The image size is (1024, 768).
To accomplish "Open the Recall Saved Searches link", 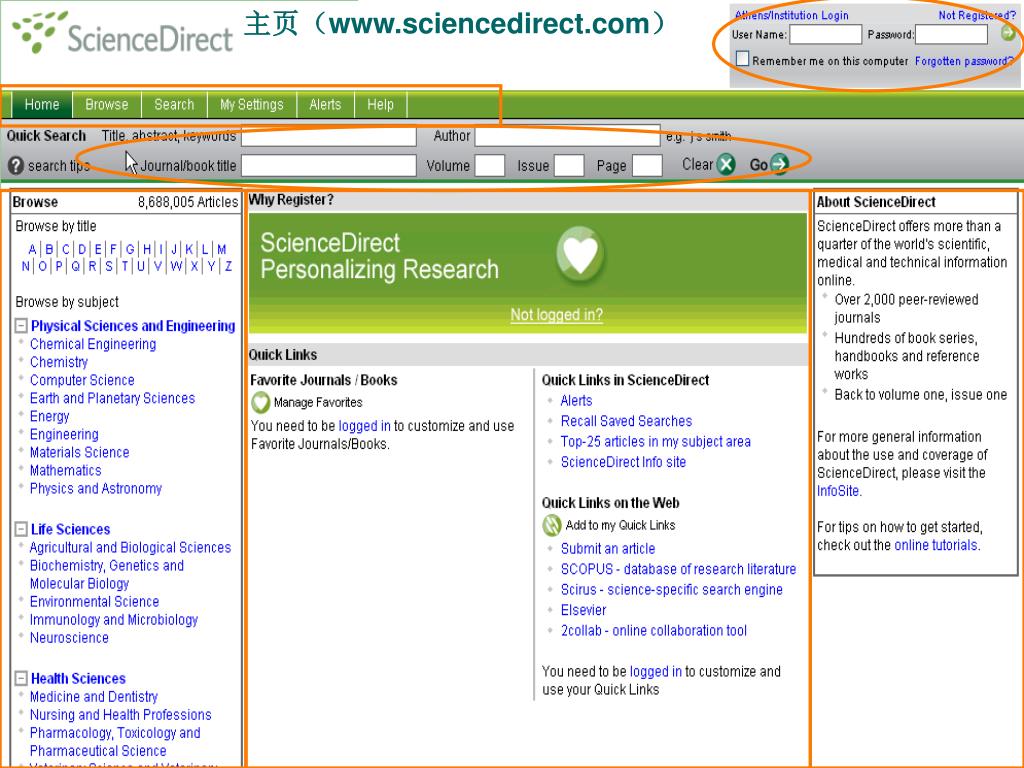I will pos(626,421).
